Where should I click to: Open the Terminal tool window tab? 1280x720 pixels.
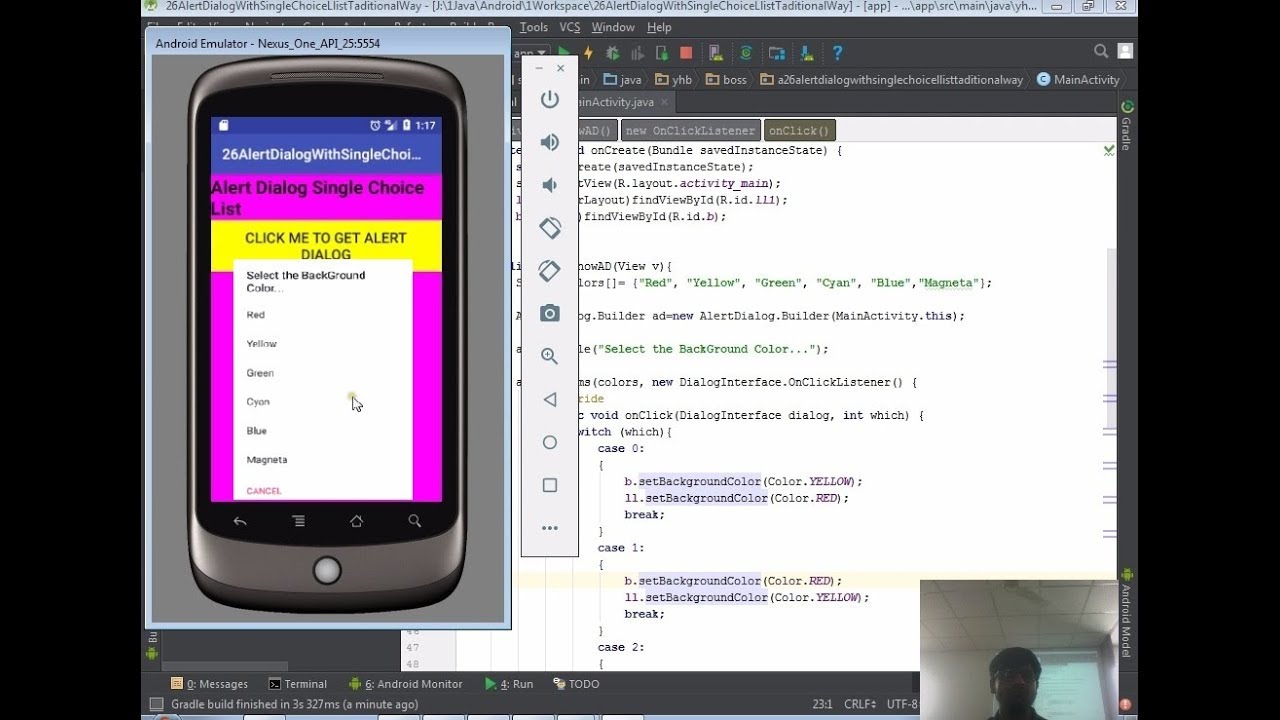298,684
